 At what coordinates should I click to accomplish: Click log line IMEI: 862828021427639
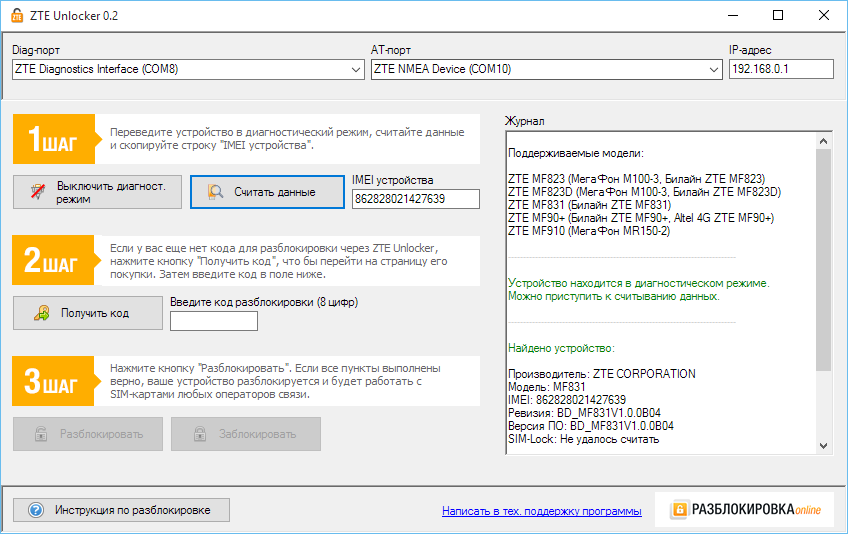(567, 400)
